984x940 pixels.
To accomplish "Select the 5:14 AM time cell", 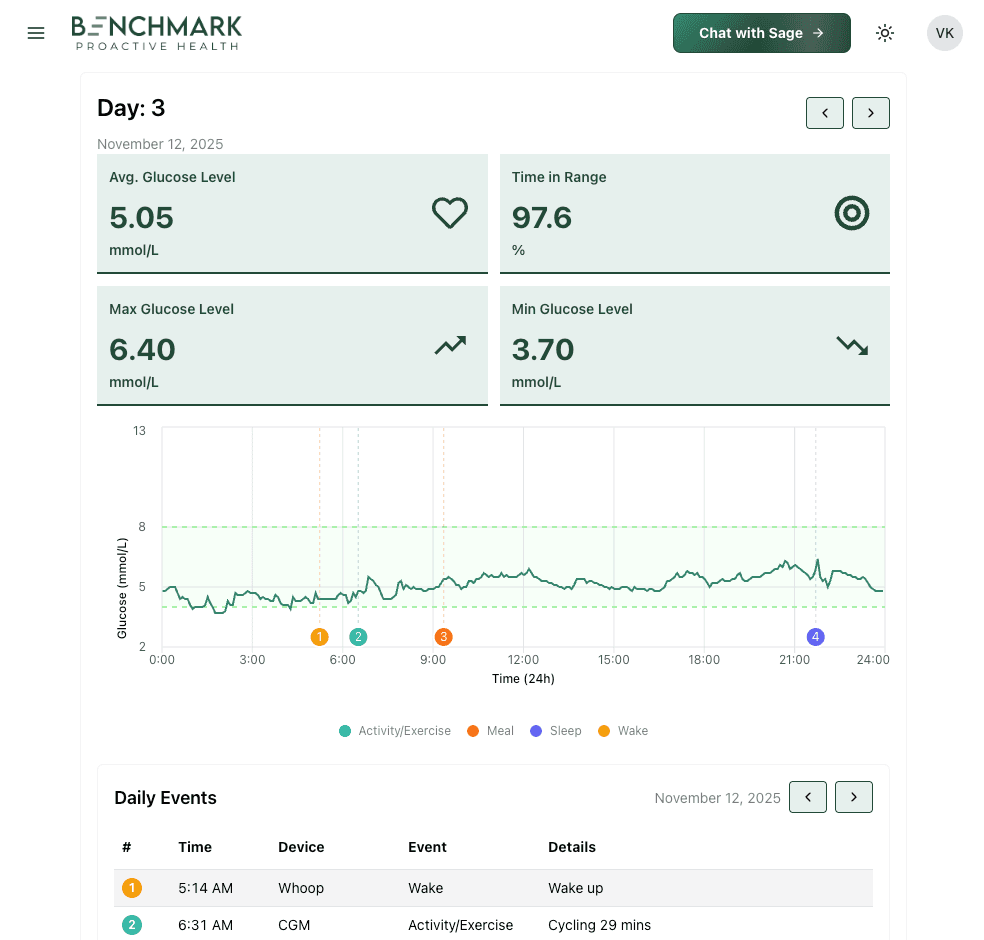I will coord(205,888).
